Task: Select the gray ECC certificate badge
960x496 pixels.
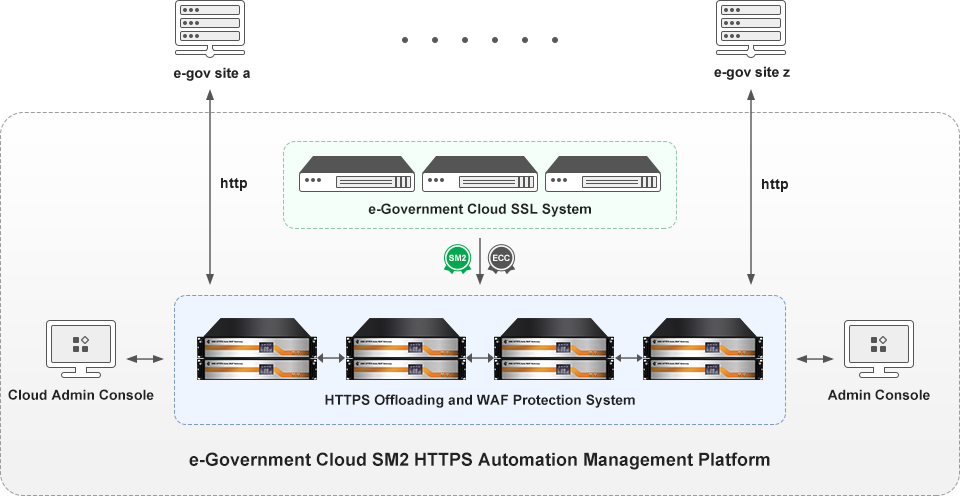Action: [x=501, y=258]
